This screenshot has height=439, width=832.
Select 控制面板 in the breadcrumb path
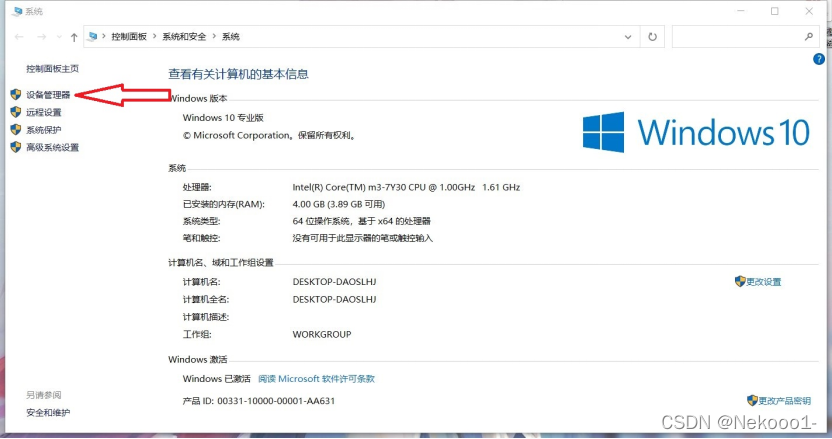click(x=129, y=37)
